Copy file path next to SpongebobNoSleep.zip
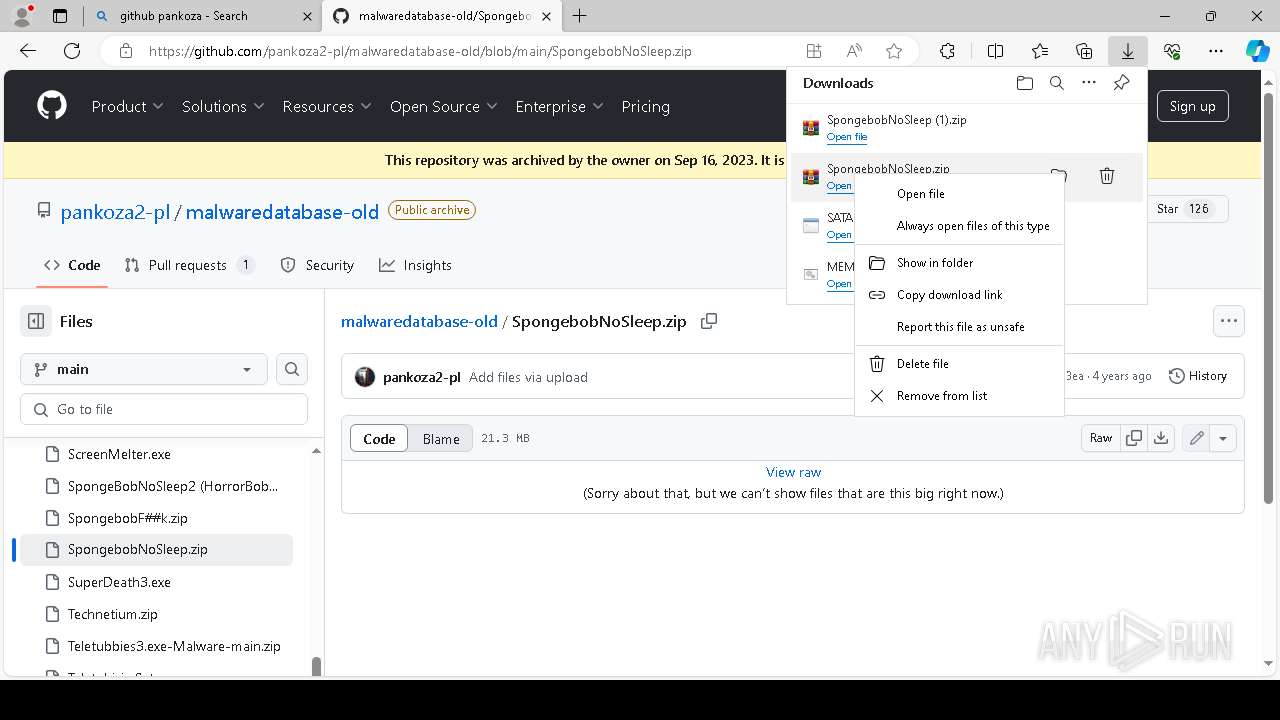1280x720 pixels. 709,321
